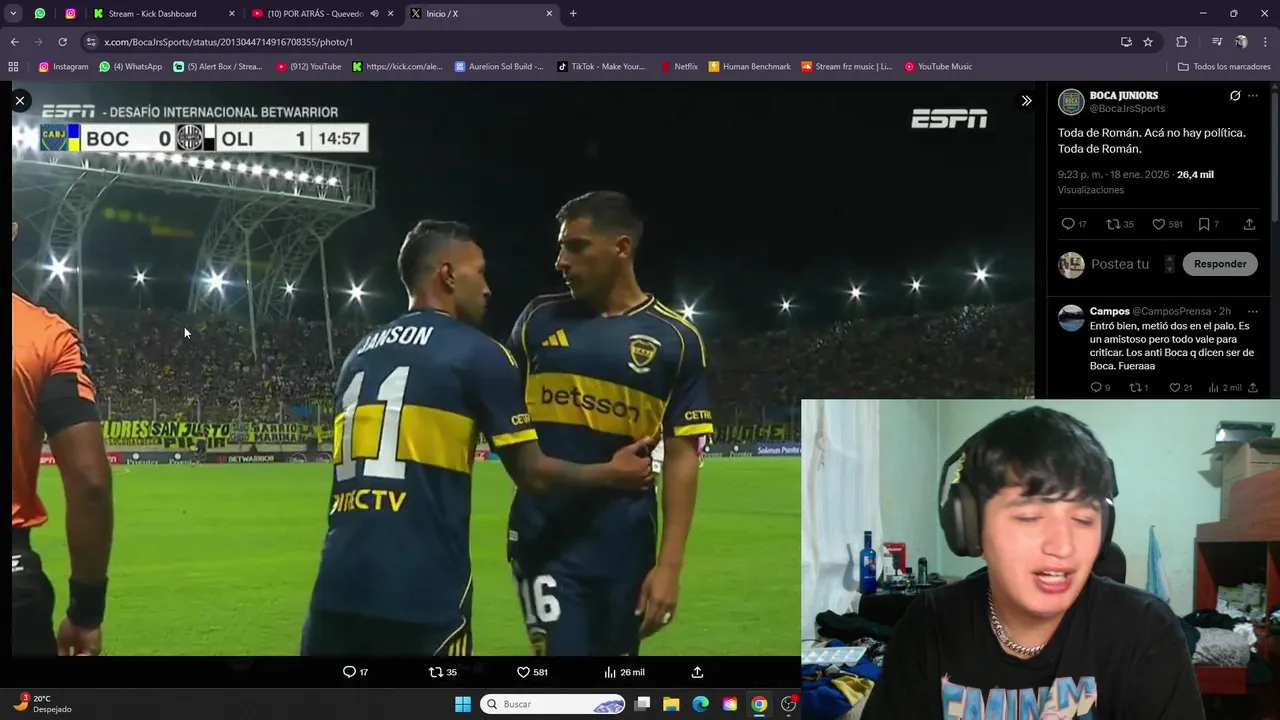
Task: Click the Chrome icon in taskbar
Action: pos(759,704)
